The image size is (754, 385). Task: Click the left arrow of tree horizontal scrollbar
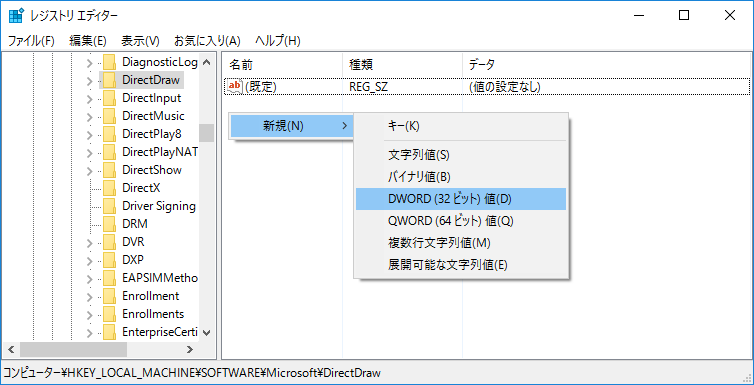click(12, 349)
